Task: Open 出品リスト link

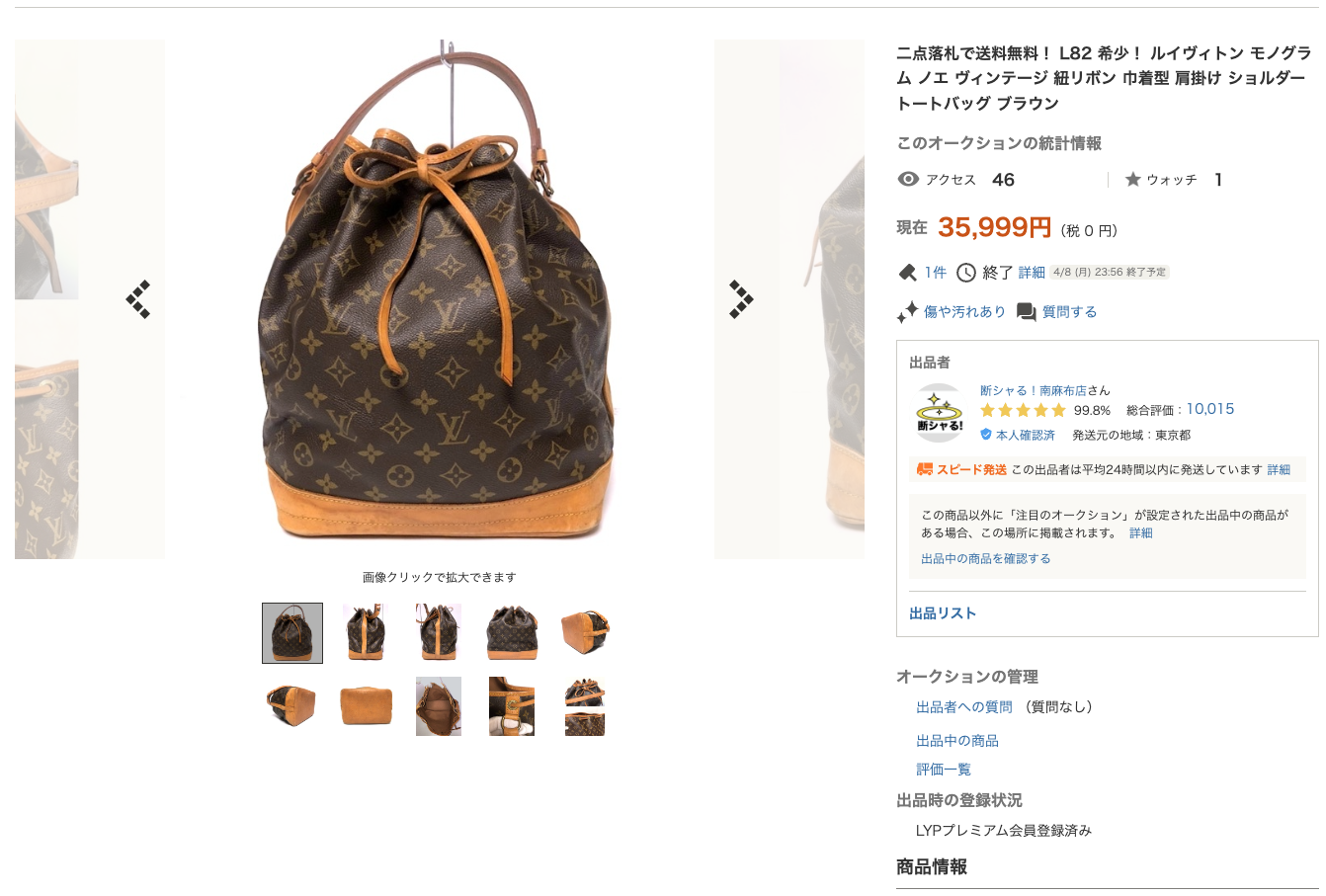Action: pyautogui.click(x=943, y=613)
